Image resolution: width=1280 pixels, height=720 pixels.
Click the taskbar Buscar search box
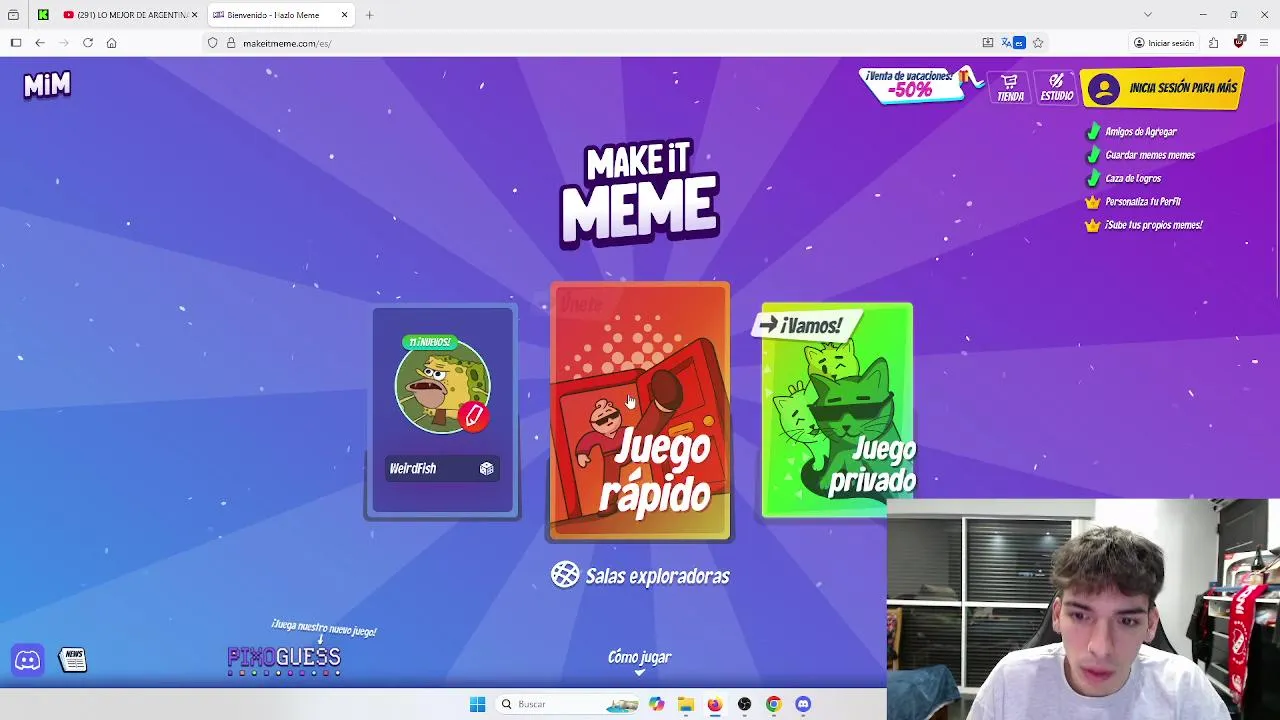pyautogui.click(x=568, y=704)
